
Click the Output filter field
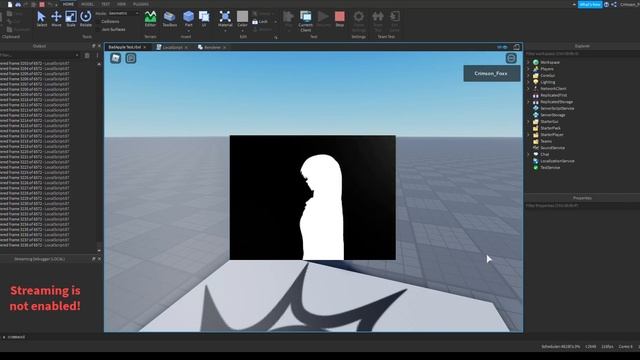coord(39,55)
